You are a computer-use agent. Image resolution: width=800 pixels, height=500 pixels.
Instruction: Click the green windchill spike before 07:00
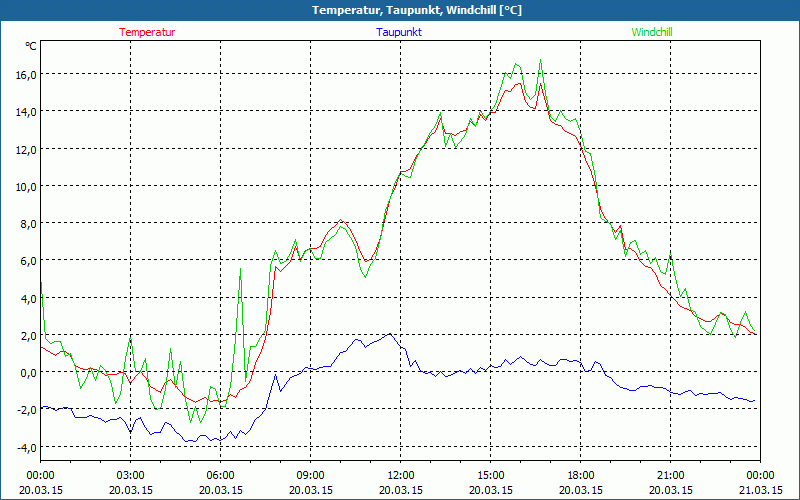[240, 268]
